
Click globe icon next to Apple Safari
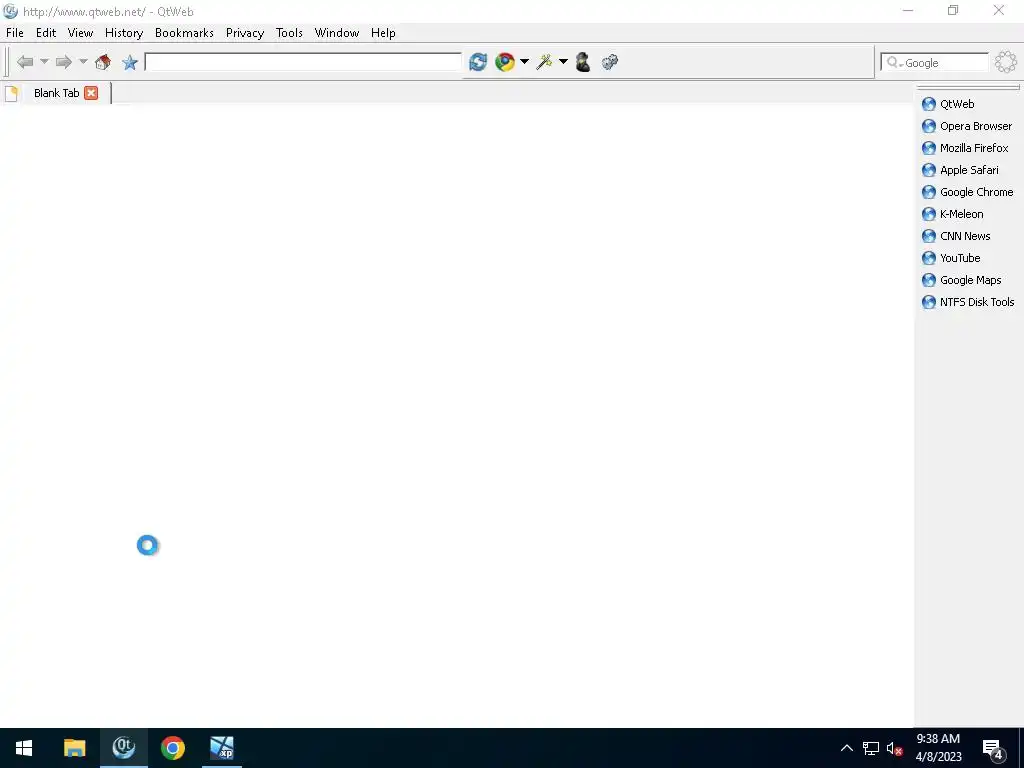(929, 170)
